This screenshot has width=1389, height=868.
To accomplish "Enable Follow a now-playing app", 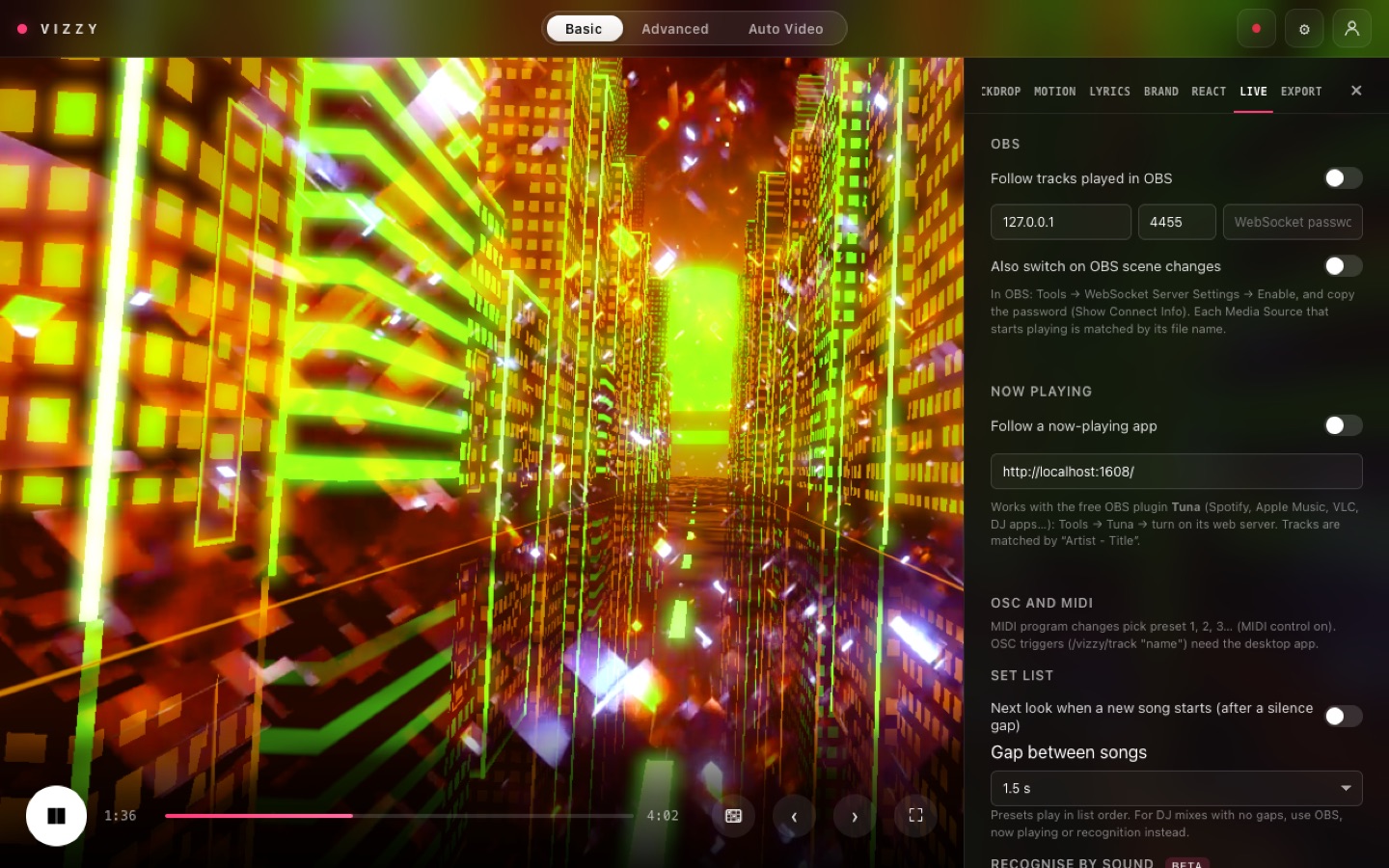I will pos(1343,425).
